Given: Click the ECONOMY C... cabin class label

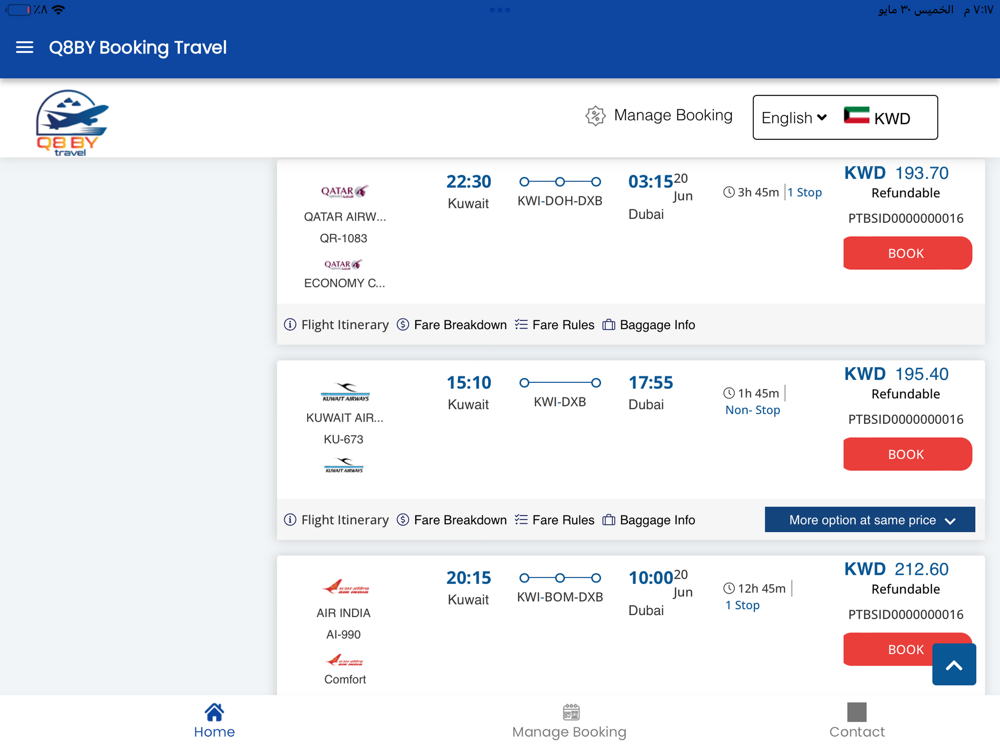Looking at the screenshot, I should [344, 283].
